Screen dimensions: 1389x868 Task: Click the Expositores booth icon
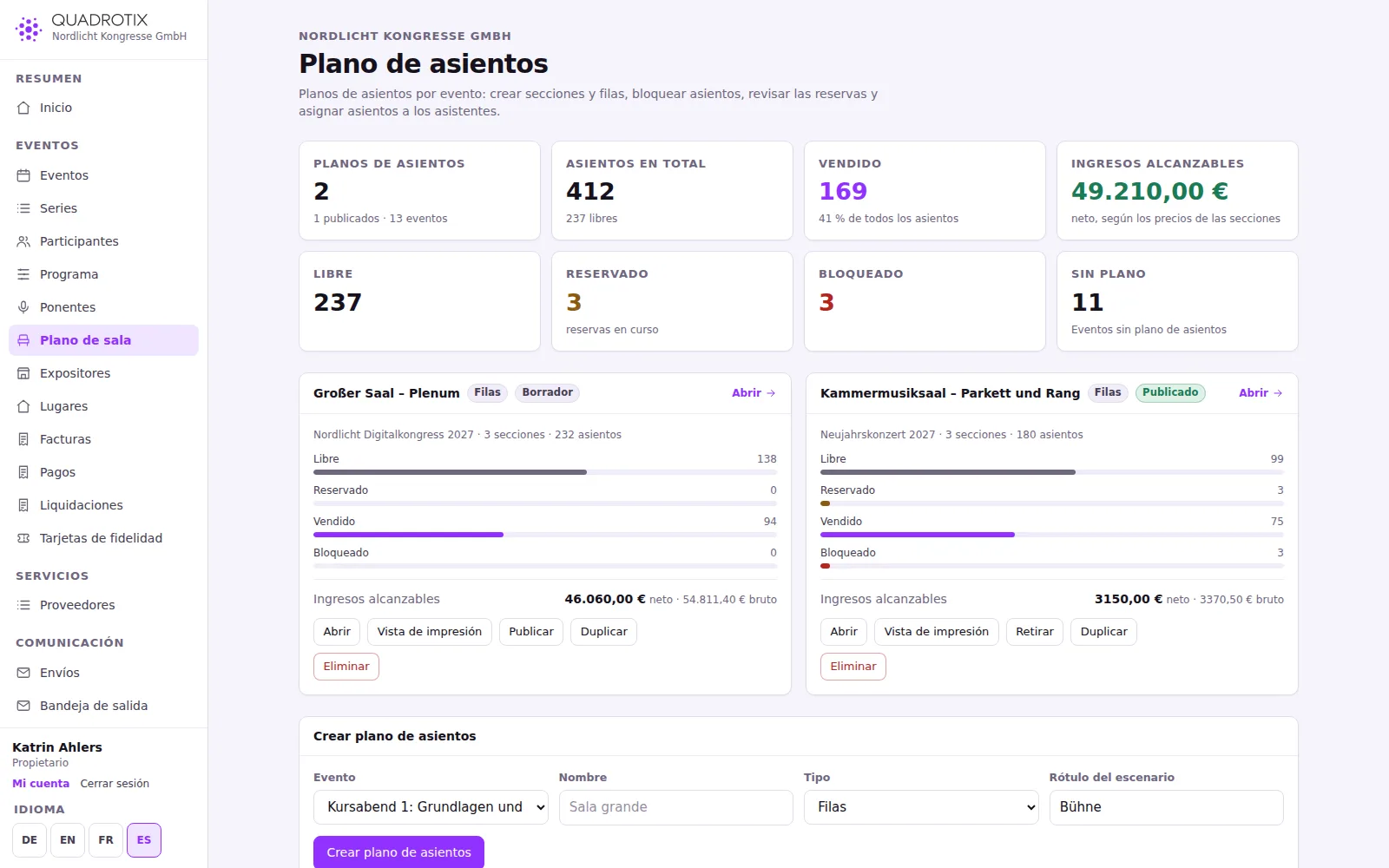coord(23,373)
